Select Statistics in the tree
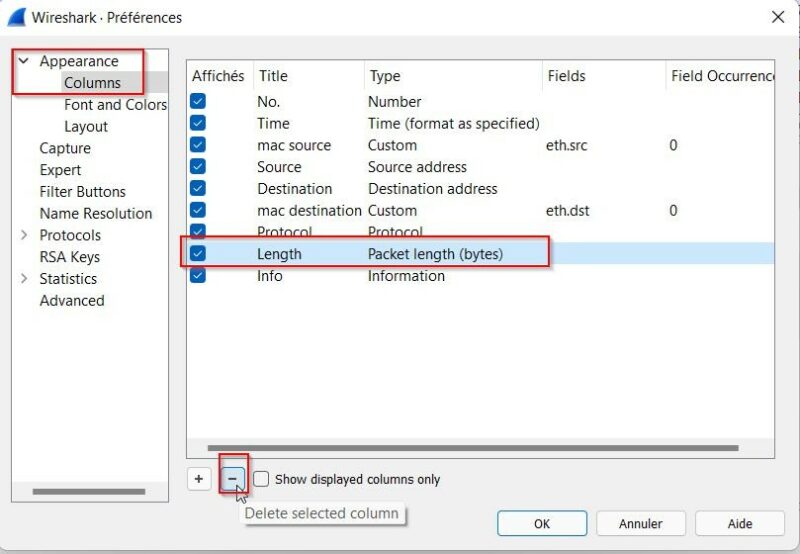The image size is (800, 554). (68, 279)
